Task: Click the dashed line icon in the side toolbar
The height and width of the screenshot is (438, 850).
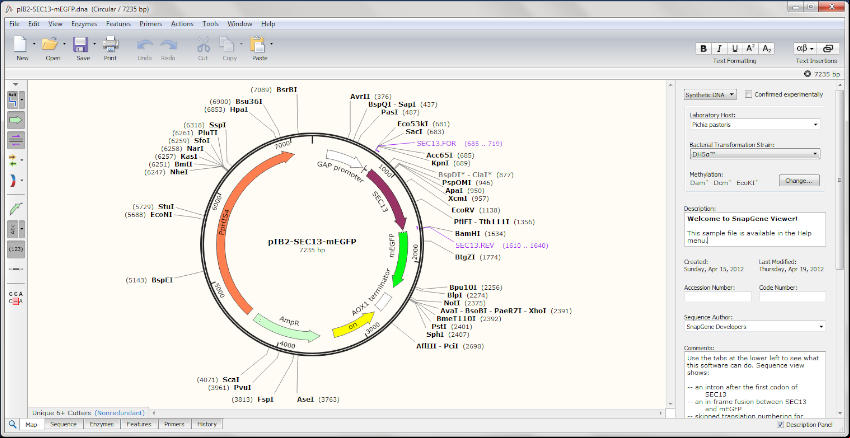Action: coord(16,269)
